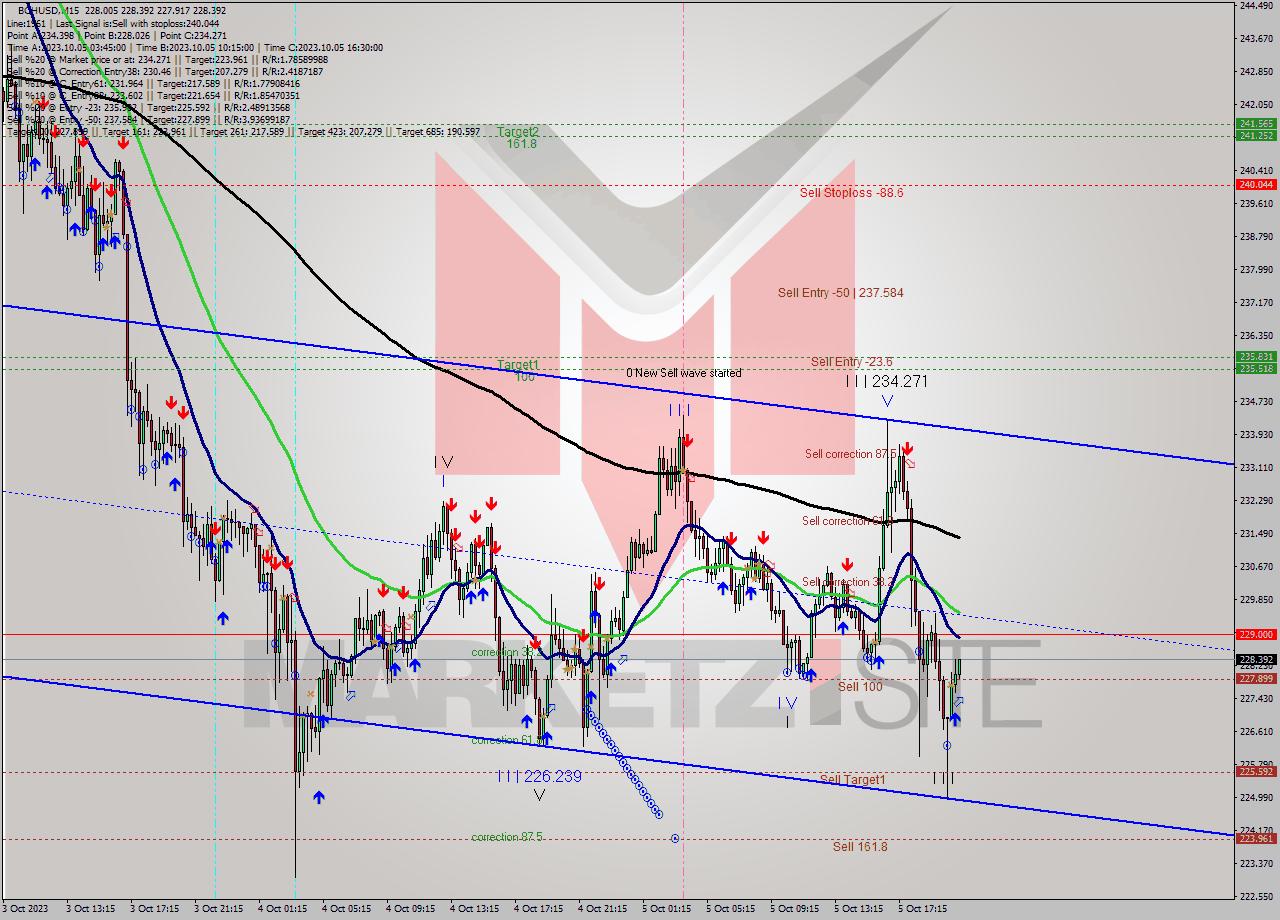Click the 229.000 red price tag
The width and height of the screenshot is (1280, 920).
[x=1255, y=634]
